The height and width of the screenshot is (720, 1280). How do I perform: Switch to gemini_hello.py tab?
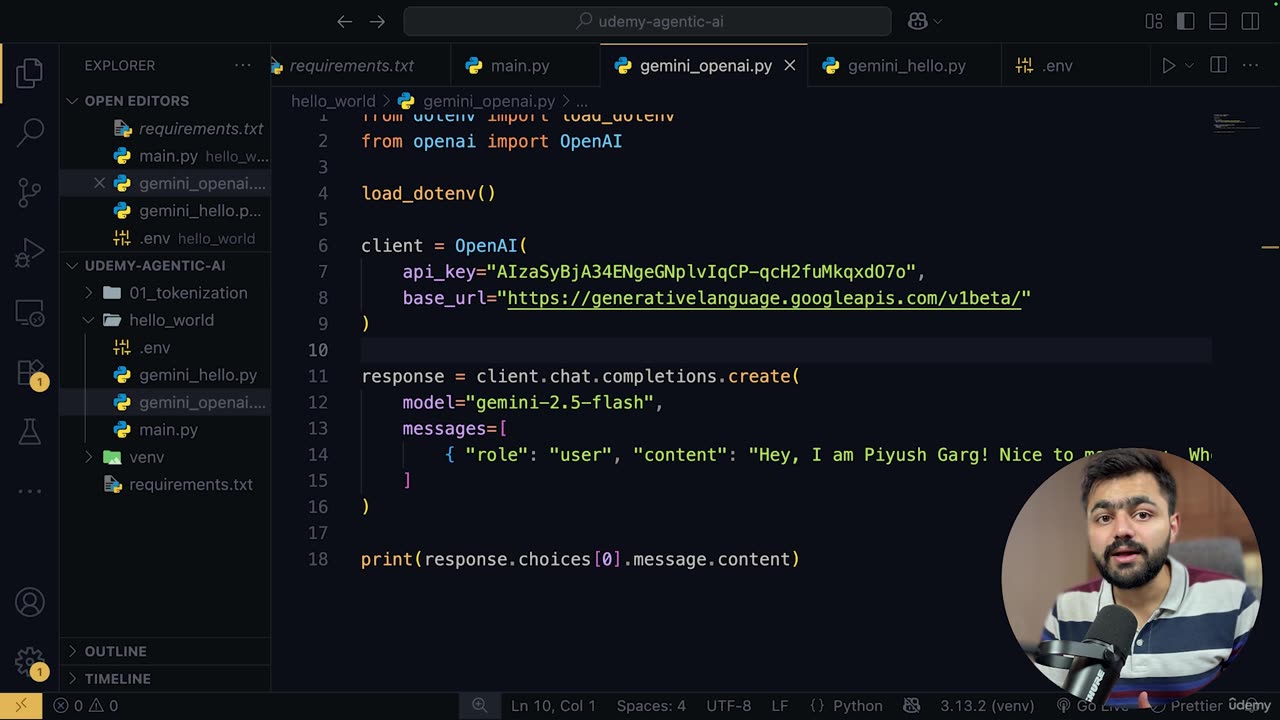[906, 65]
